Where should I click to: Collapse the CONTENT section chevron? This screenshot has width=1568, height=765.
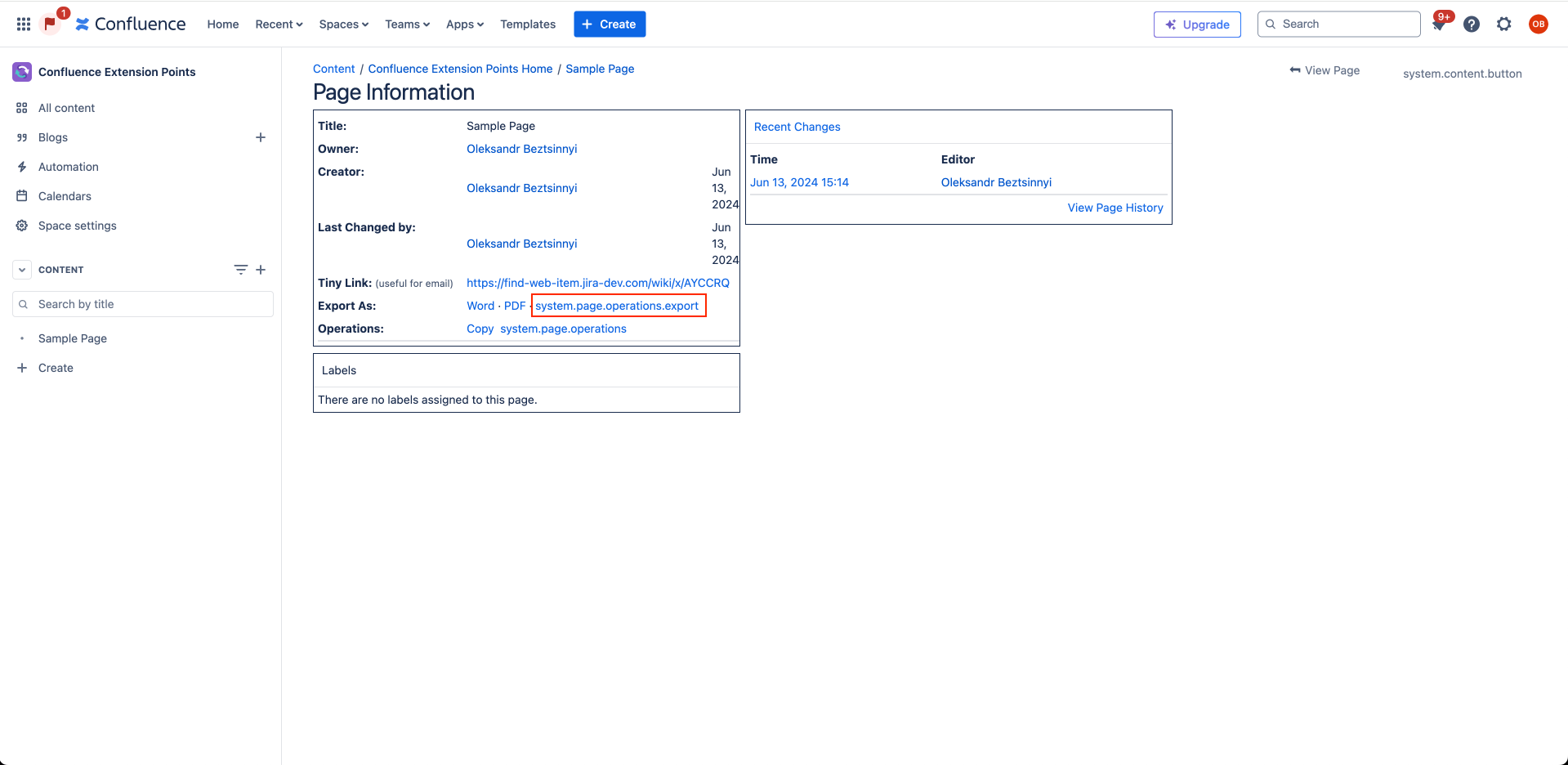tap(22, 270)
